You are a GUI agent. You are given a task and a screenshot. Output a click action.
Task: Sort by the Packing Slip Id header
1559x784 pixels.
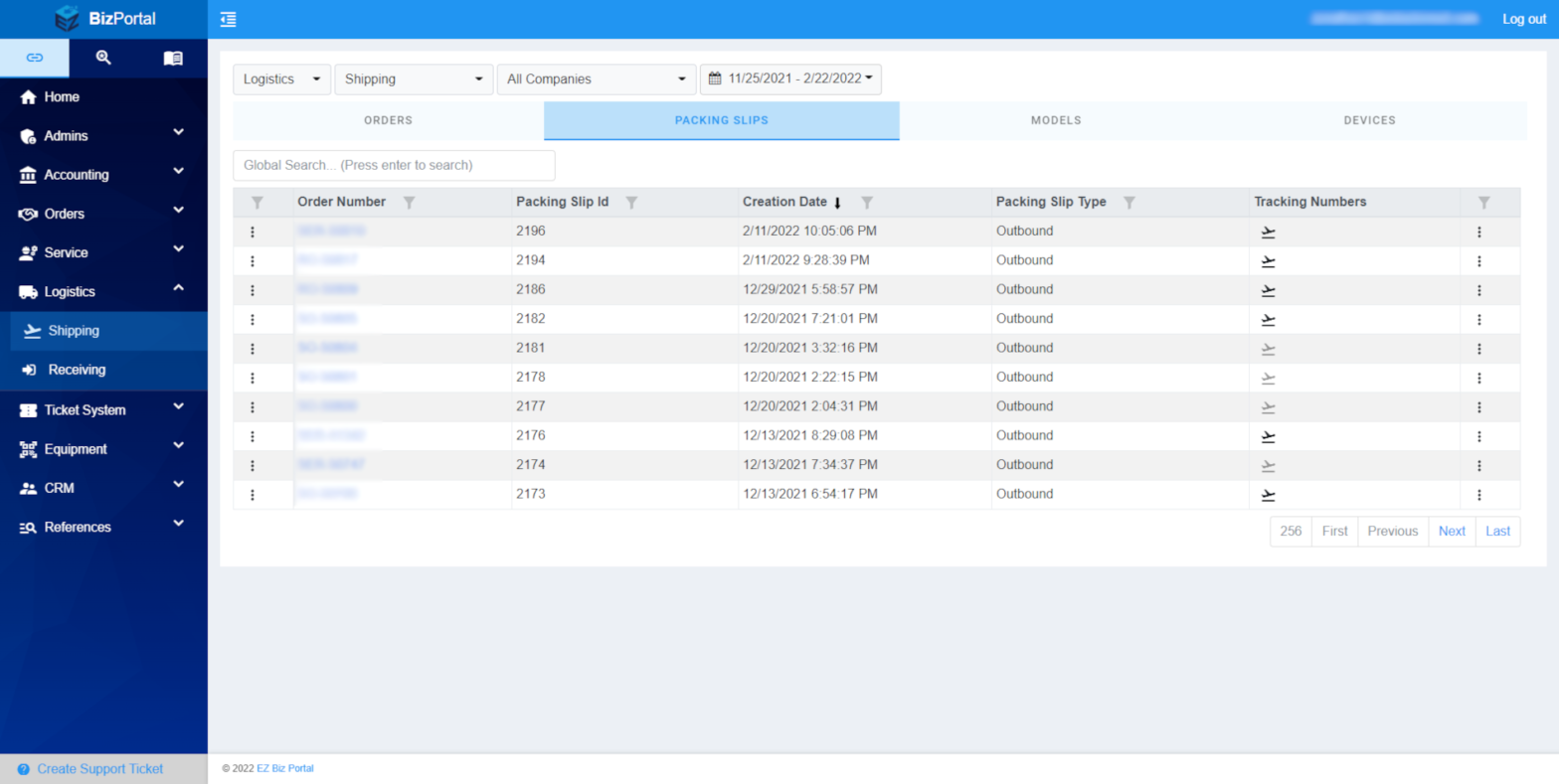(562, 202)
